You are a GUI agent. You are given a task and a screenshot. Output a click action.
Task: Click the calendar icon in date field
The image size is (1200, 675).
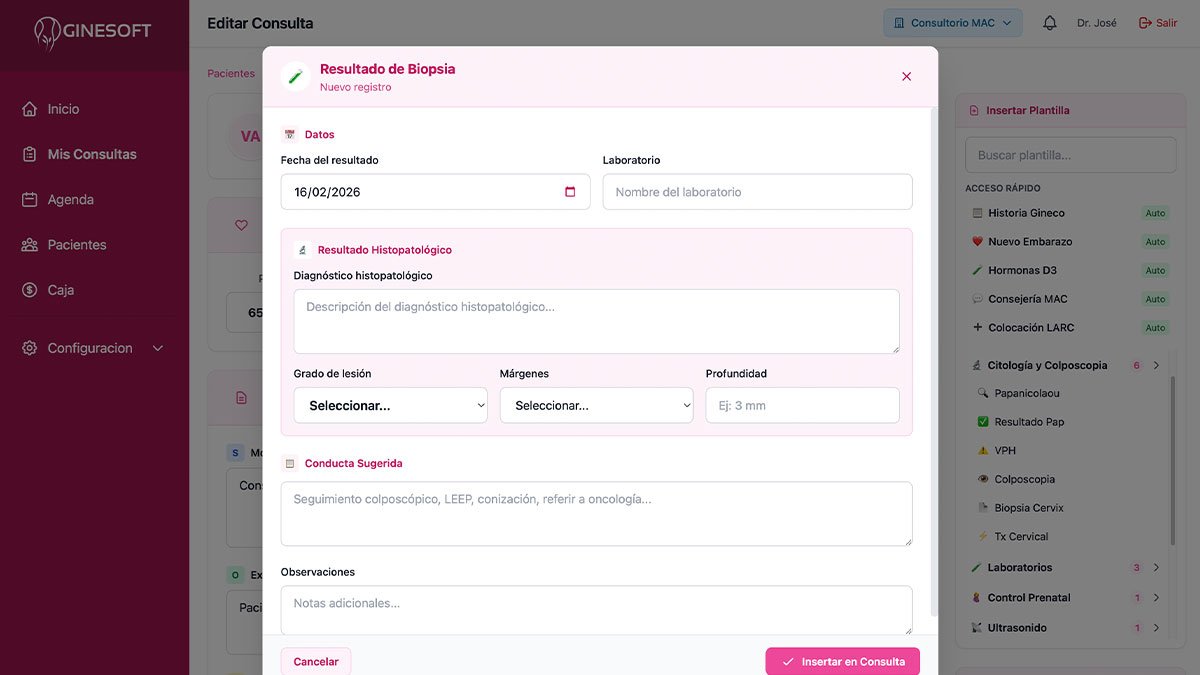[x=570, y=192]
